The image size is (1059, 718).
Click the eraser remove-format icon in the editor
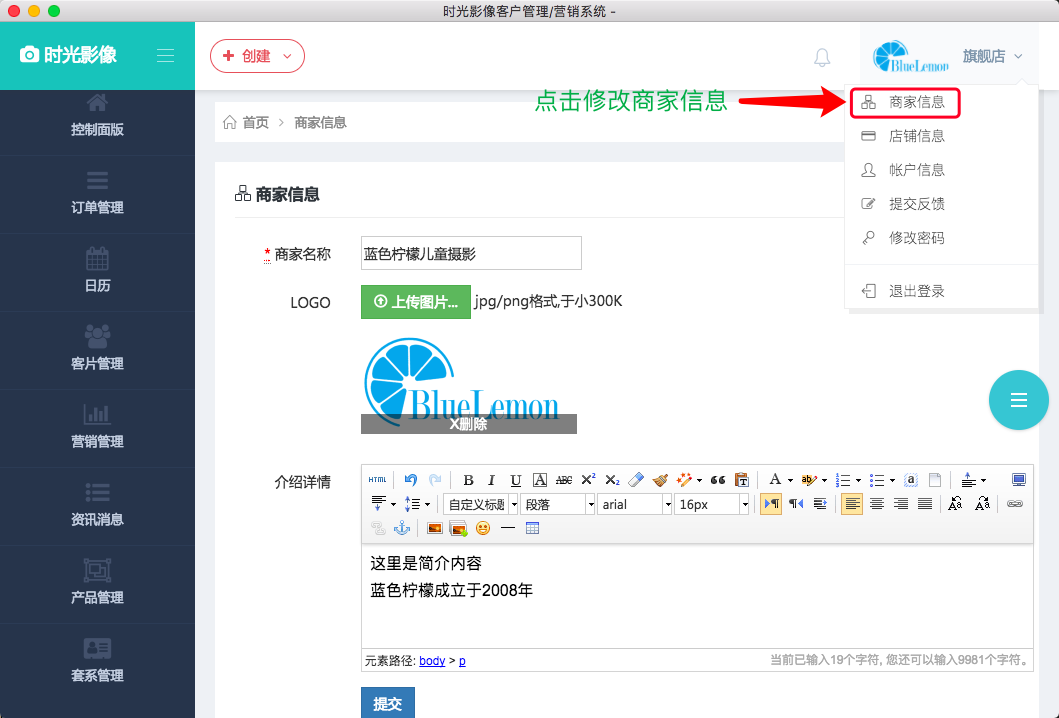636,477
